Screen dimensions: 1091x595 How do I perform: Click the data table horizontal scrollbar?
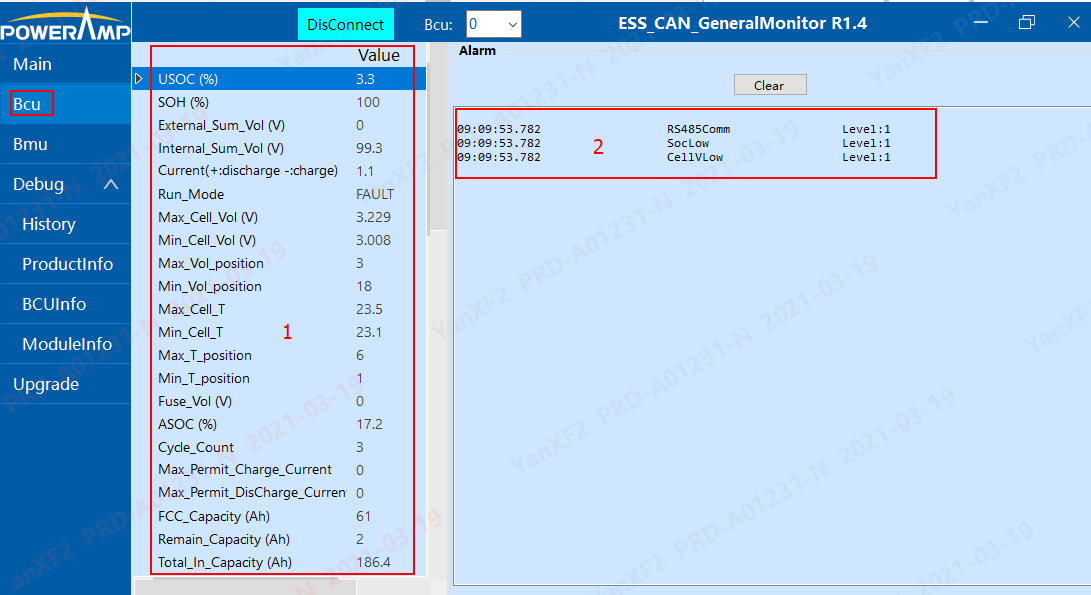tap(245, 587)
